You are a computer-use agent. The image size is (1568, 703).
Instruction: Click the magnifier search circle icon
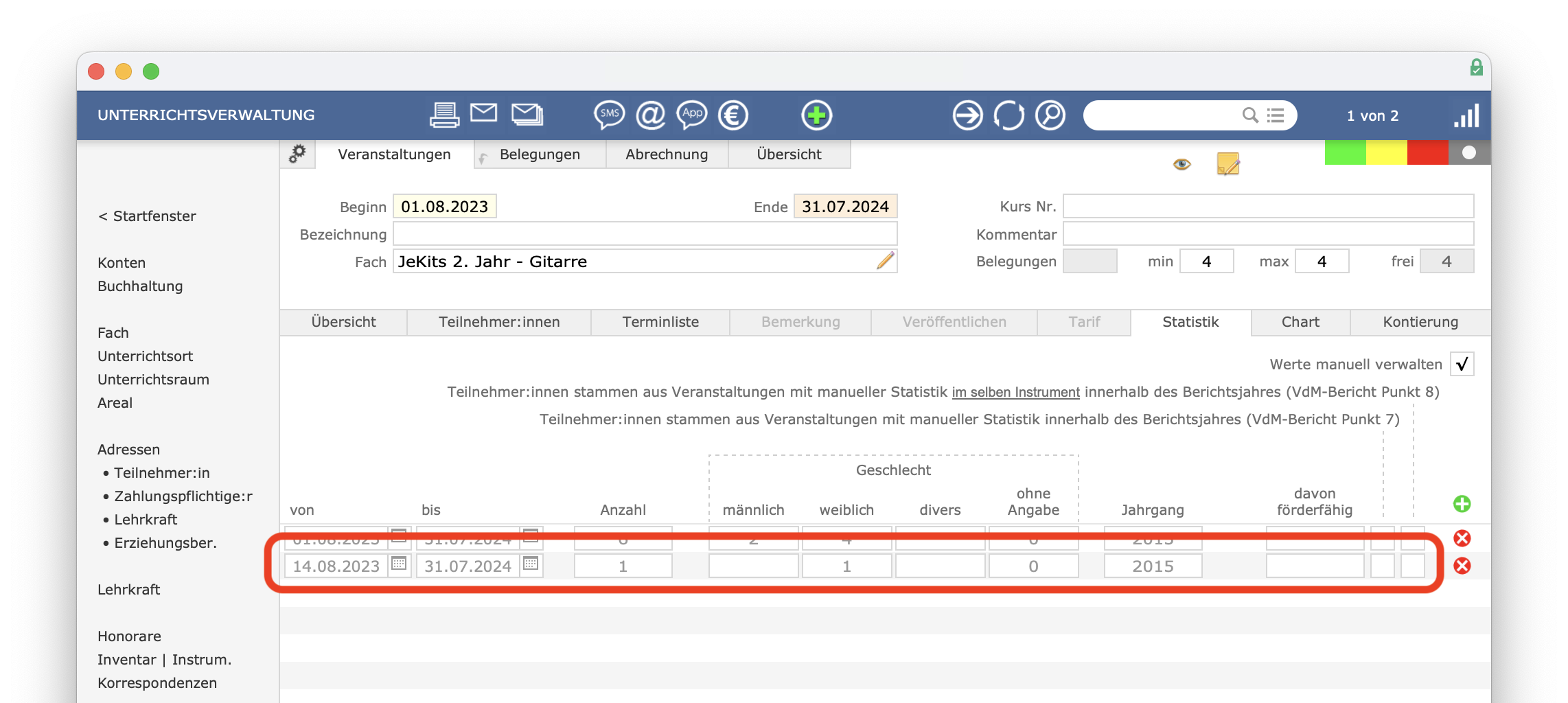tap(1050, 115)
